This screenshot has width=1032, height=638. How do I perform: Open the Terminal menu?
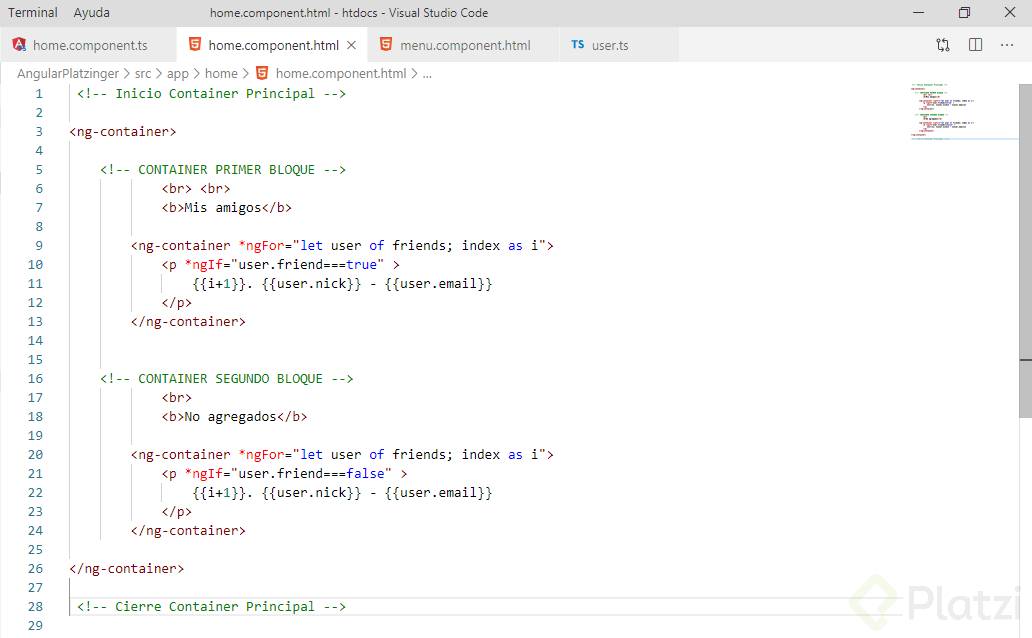pyautogui.click(x=32, y=13)
